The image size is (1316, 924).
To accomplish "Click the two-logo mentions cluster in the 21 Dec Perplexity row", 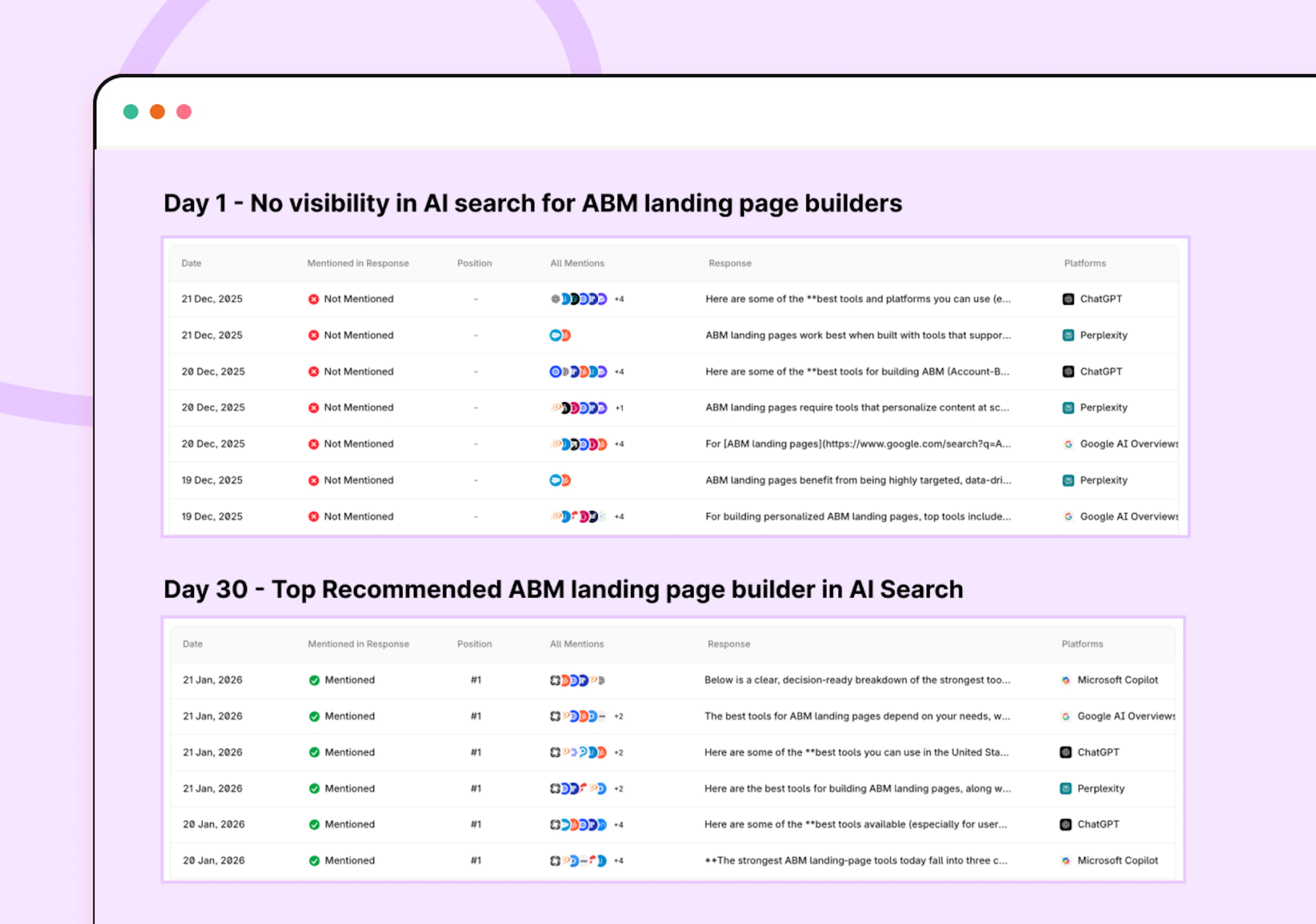I will pyautogui.click(x=560, y=335).
